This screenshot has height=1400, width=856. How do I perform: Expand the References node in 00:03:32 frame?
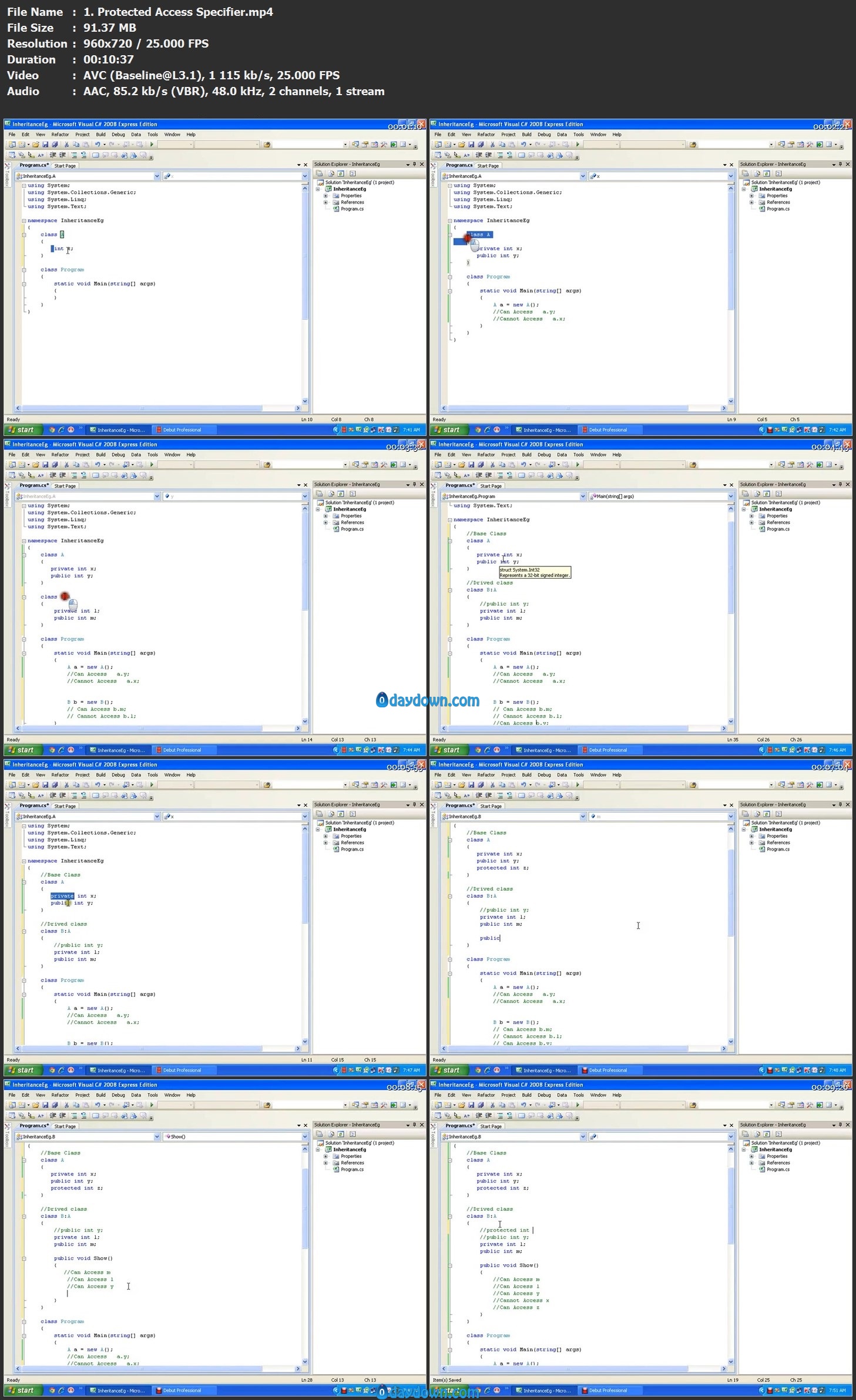tap(325, 522)
